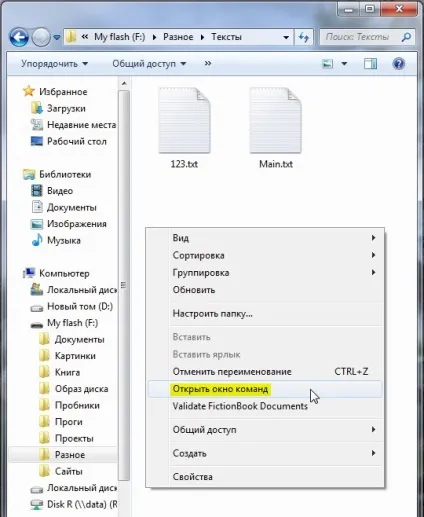Toggle the preview pane icon
Viewport: 424px width, 517px height.
click(370, 64)
